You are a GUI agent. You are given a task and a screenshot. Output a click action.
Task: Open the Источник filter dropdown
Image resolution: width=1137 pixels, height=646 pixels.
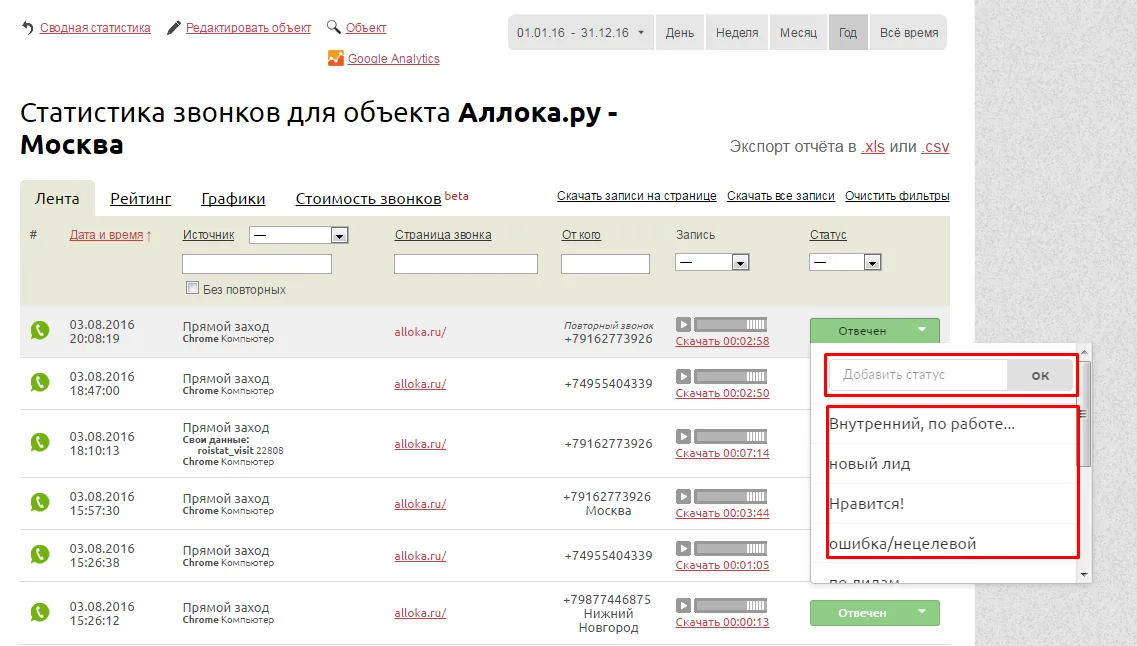coord(299,235)
